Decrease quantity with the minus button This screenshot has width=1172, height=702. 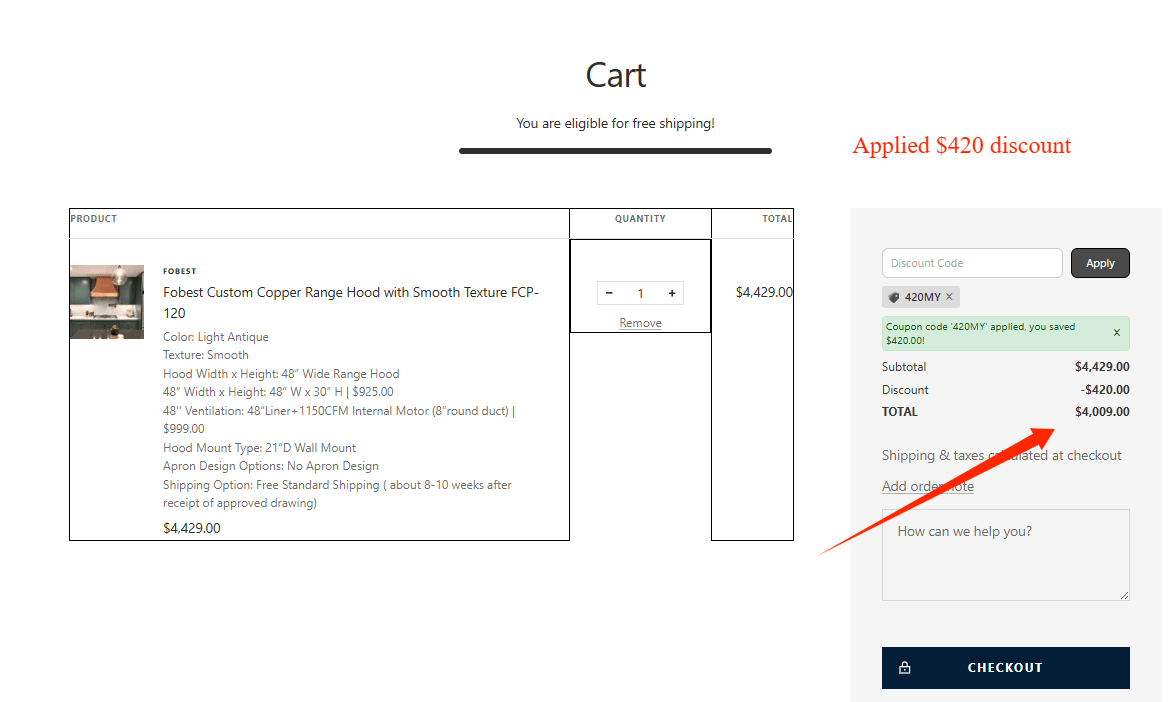point(609,293)
